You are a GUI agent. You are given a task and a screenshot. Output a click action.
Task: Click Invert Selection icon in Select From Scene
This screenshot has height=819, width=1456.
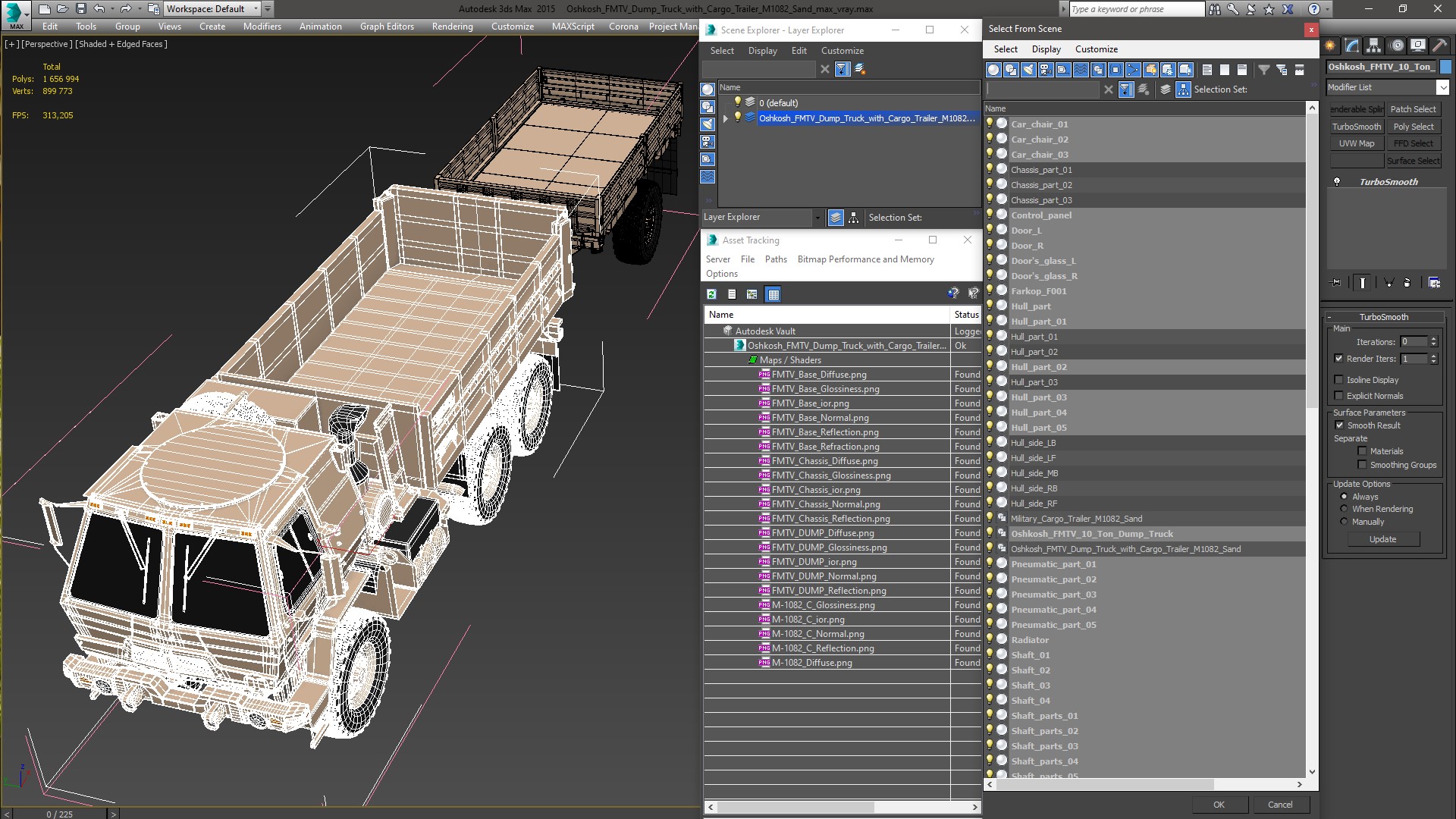(x=1242, y=70)
